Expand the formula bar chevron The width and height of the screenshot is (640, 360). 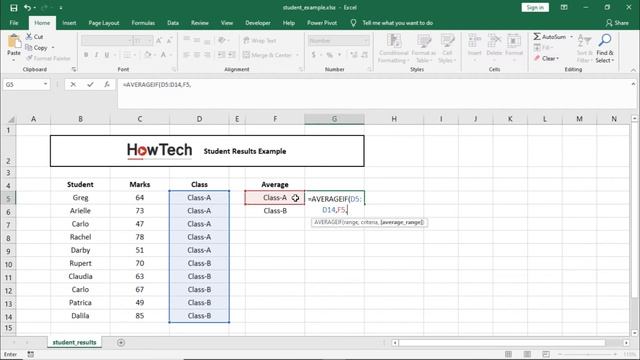pyautogui.click(x=633, y=84)
